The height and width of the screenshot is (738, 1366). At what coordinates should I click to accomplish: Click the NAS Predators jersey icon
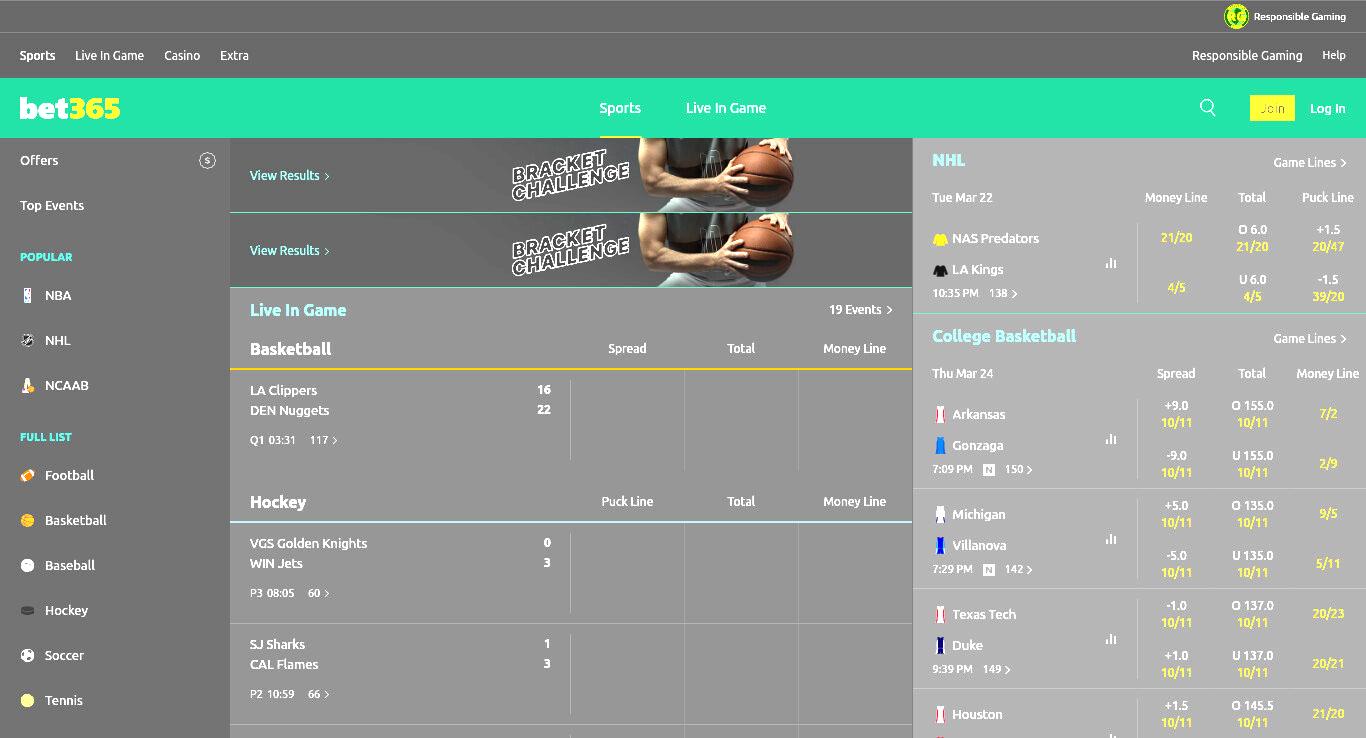[x=940, y=239]
